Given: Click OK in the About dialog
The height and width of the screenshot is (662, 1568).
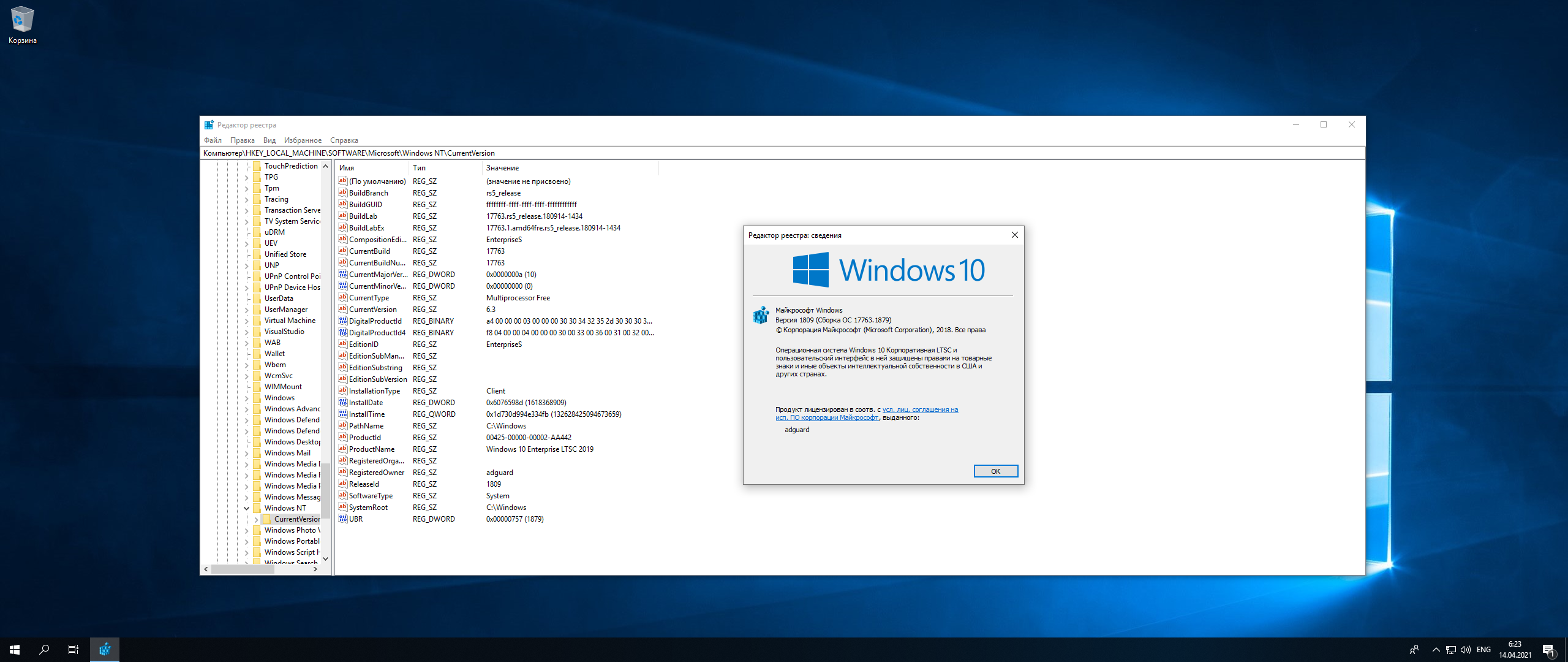Looking at the screenshot, I should [996, 471].
